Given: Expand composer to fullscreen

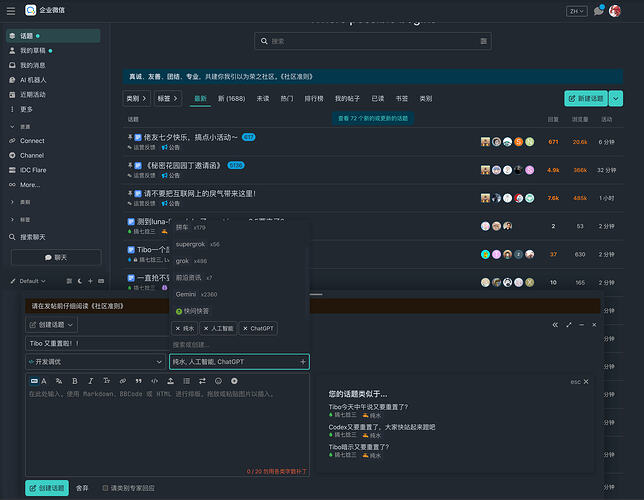Looking at the screenshot, I should click(568, 325).
